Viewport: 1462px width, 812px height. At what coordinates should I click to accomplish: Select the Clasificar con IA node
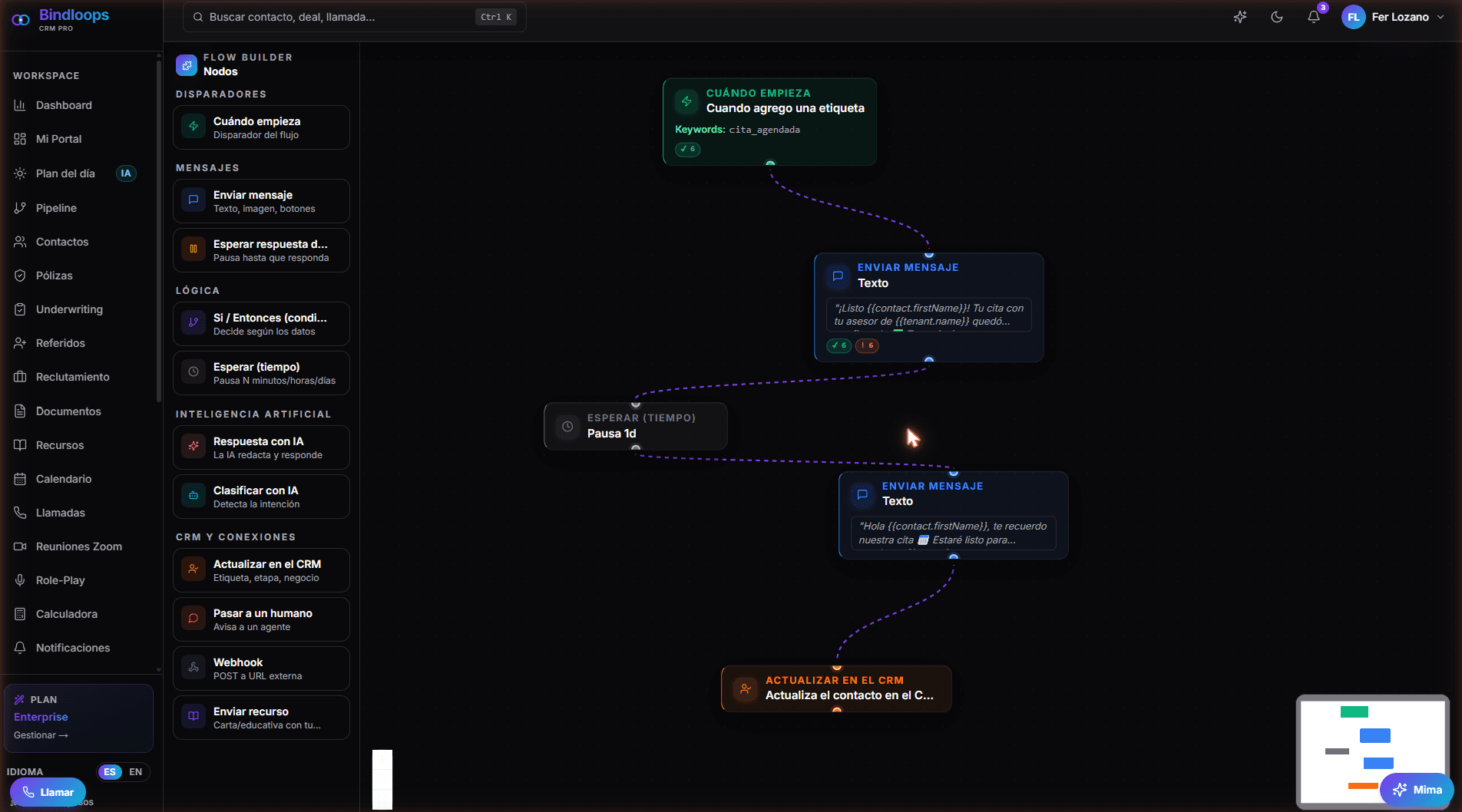261,497
